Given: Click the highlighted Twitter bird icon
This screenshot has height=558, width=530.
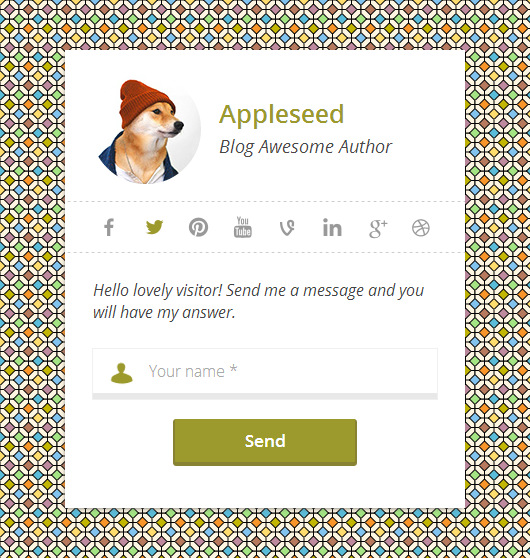Looking at the screenshot, I should point(154,227).
